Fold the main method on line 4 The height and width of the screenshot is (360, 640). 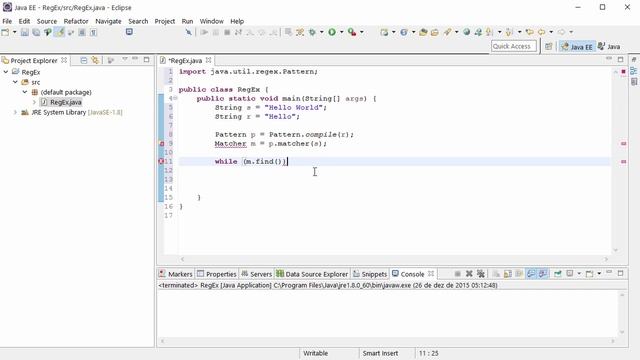[x=175, y=98]
